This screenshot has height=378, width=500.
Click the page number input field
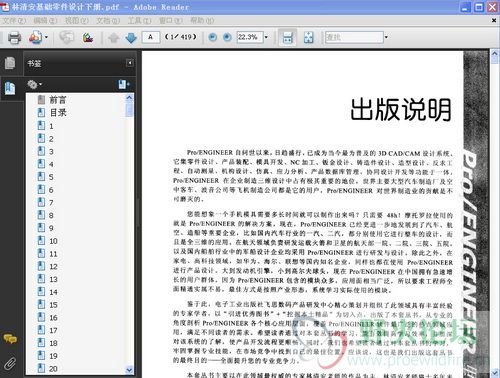point(150,37)
